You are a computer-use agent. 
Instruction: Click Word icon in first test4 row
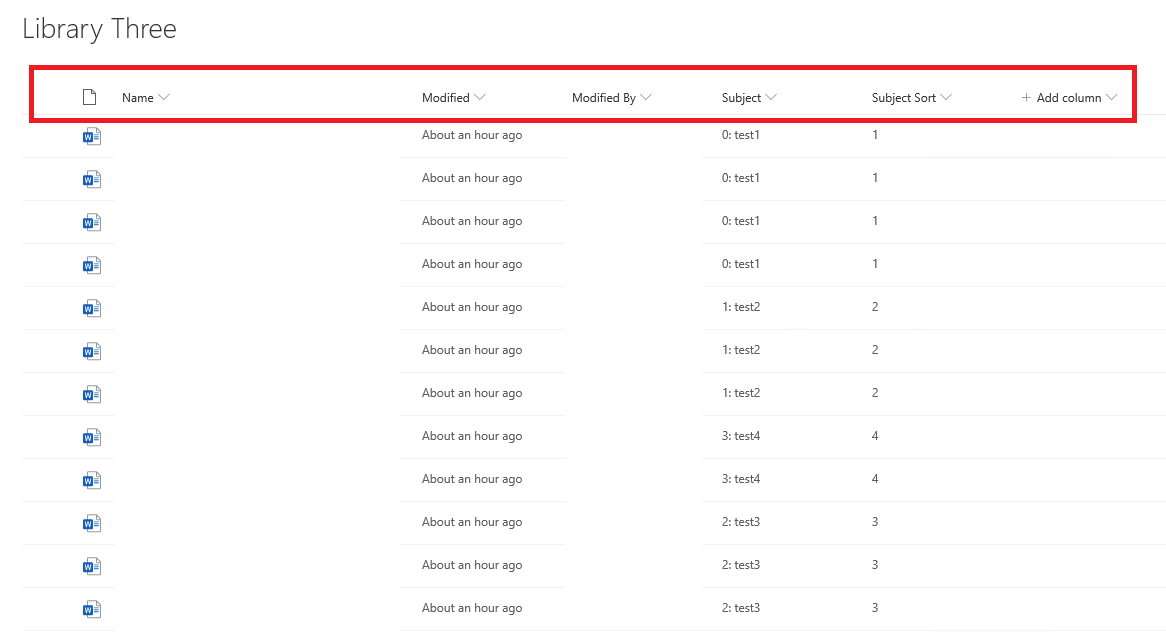point(91,437)
